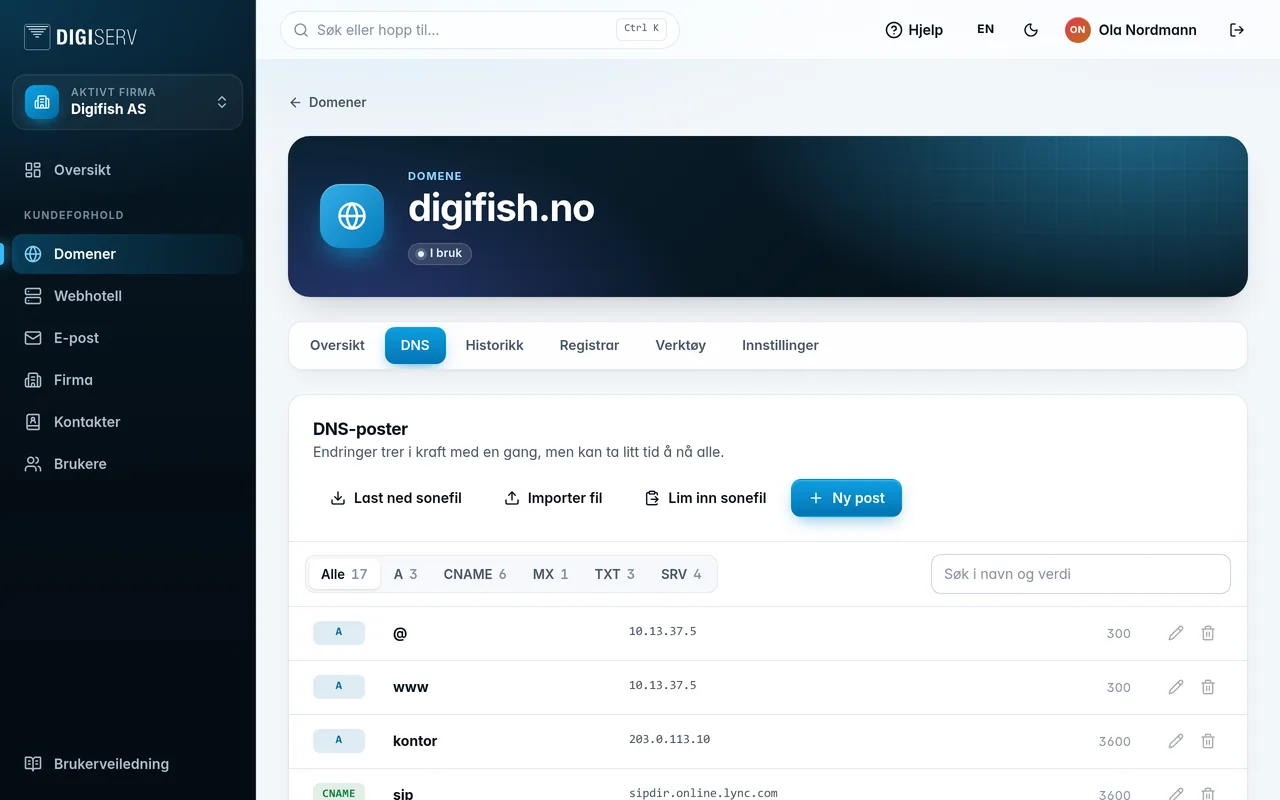
Task: Click Importer fil button
Action: (x=553, y=498)
